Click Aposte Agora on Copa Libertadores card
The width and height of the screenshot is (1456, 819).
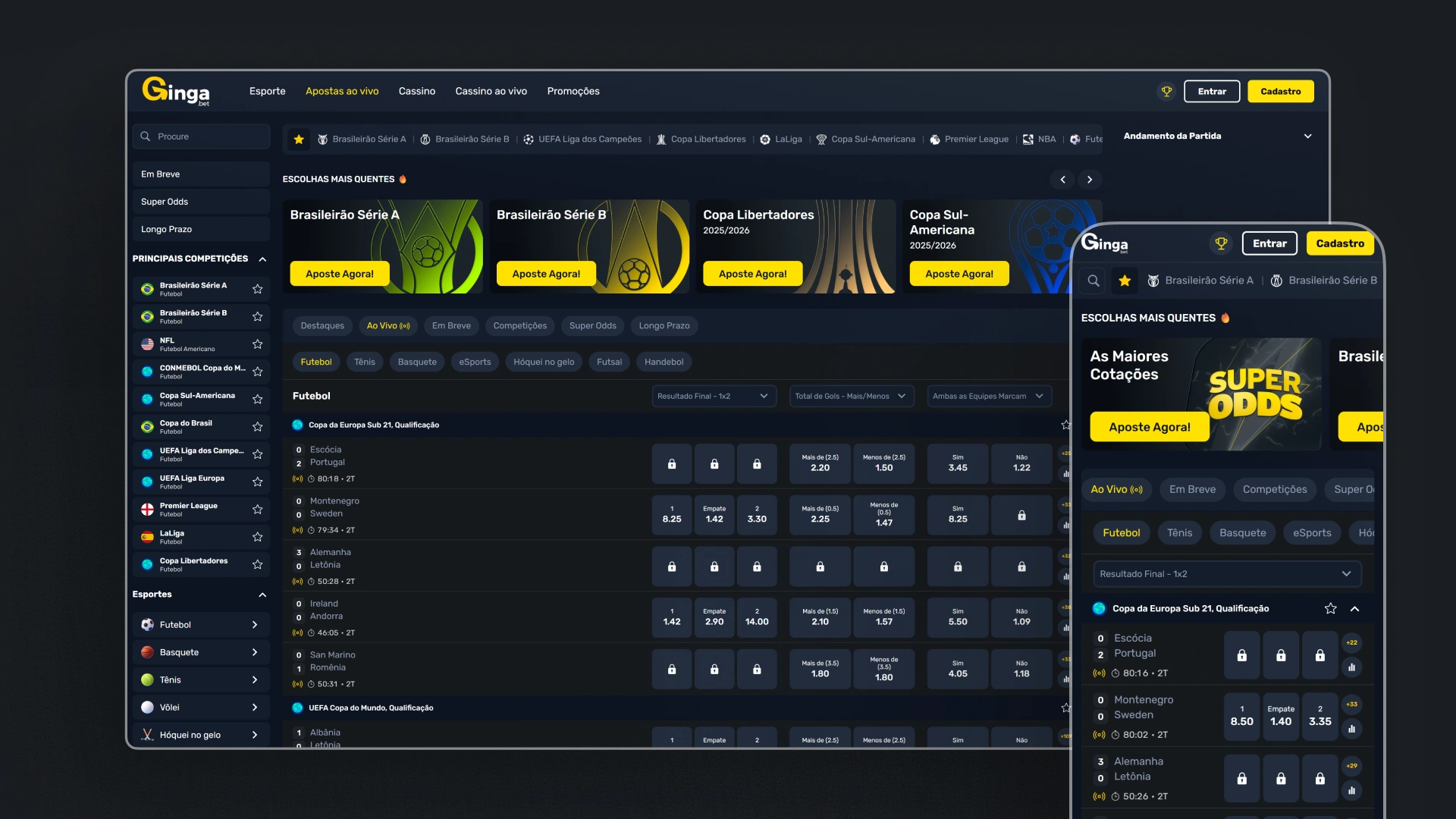[x=752, y=274]
